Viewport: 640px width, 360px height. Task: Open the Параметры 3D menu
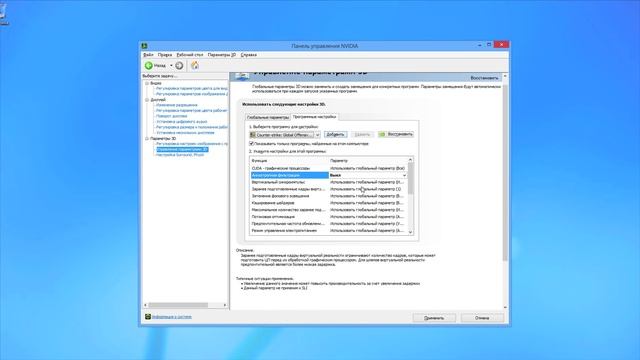(222, 55)
